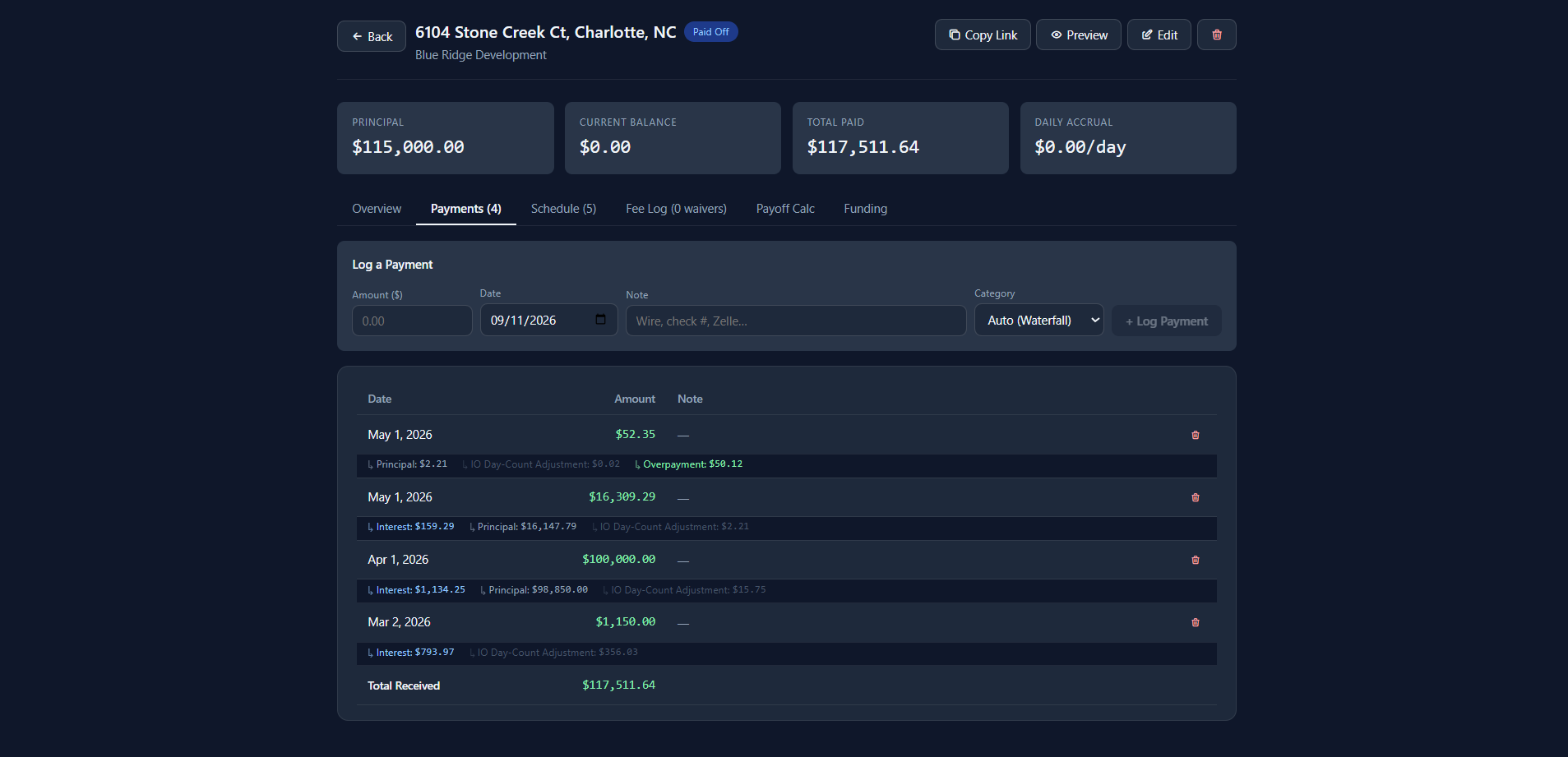Click the Overpayment: $50.12 breakdown text

(x=689, y=464)
